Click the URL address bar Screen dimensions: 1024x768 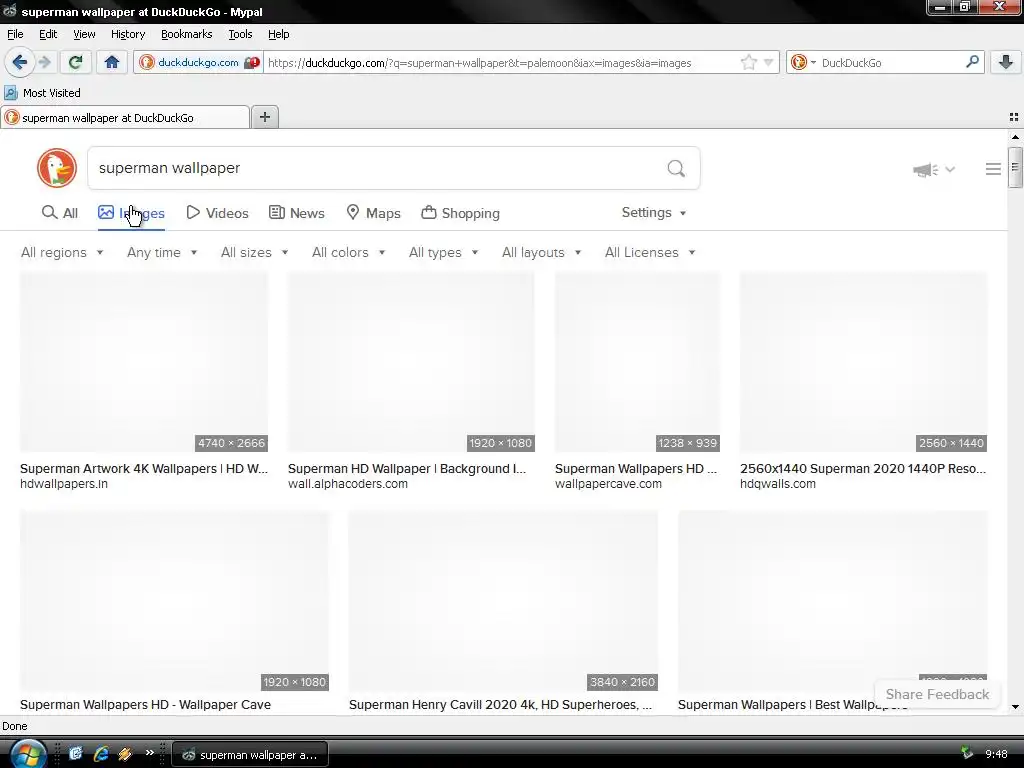point(500,63)
